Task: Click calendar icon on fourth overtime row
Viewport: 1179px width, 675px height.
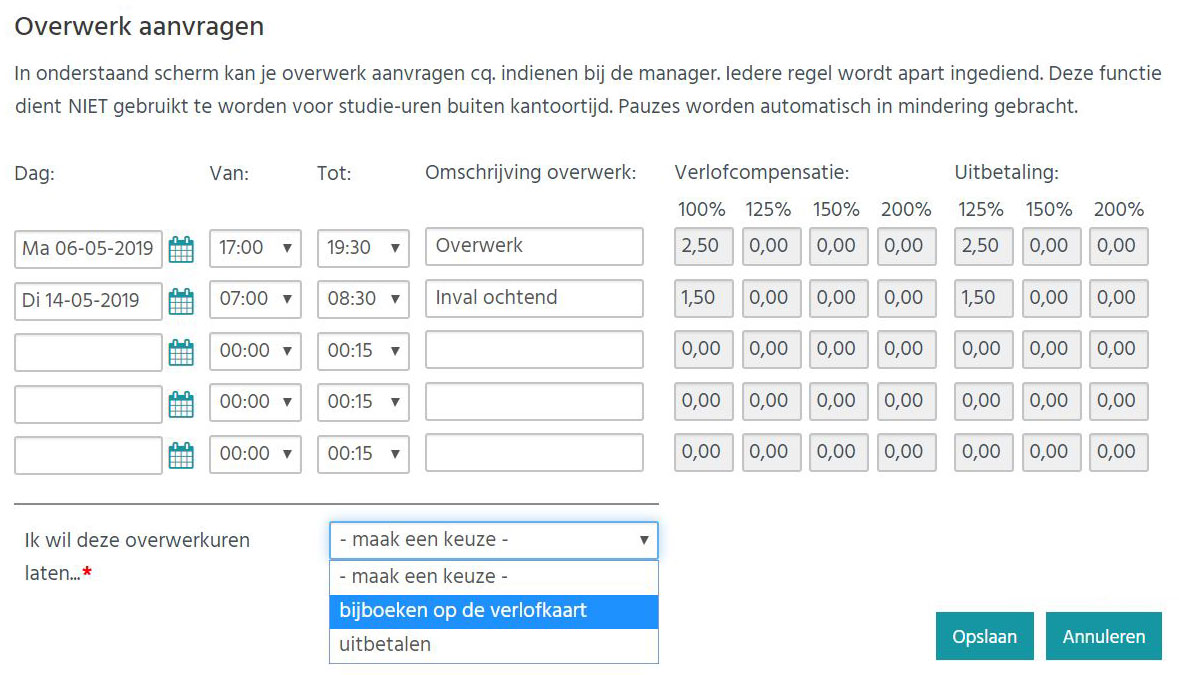Action: click(181, 404)
